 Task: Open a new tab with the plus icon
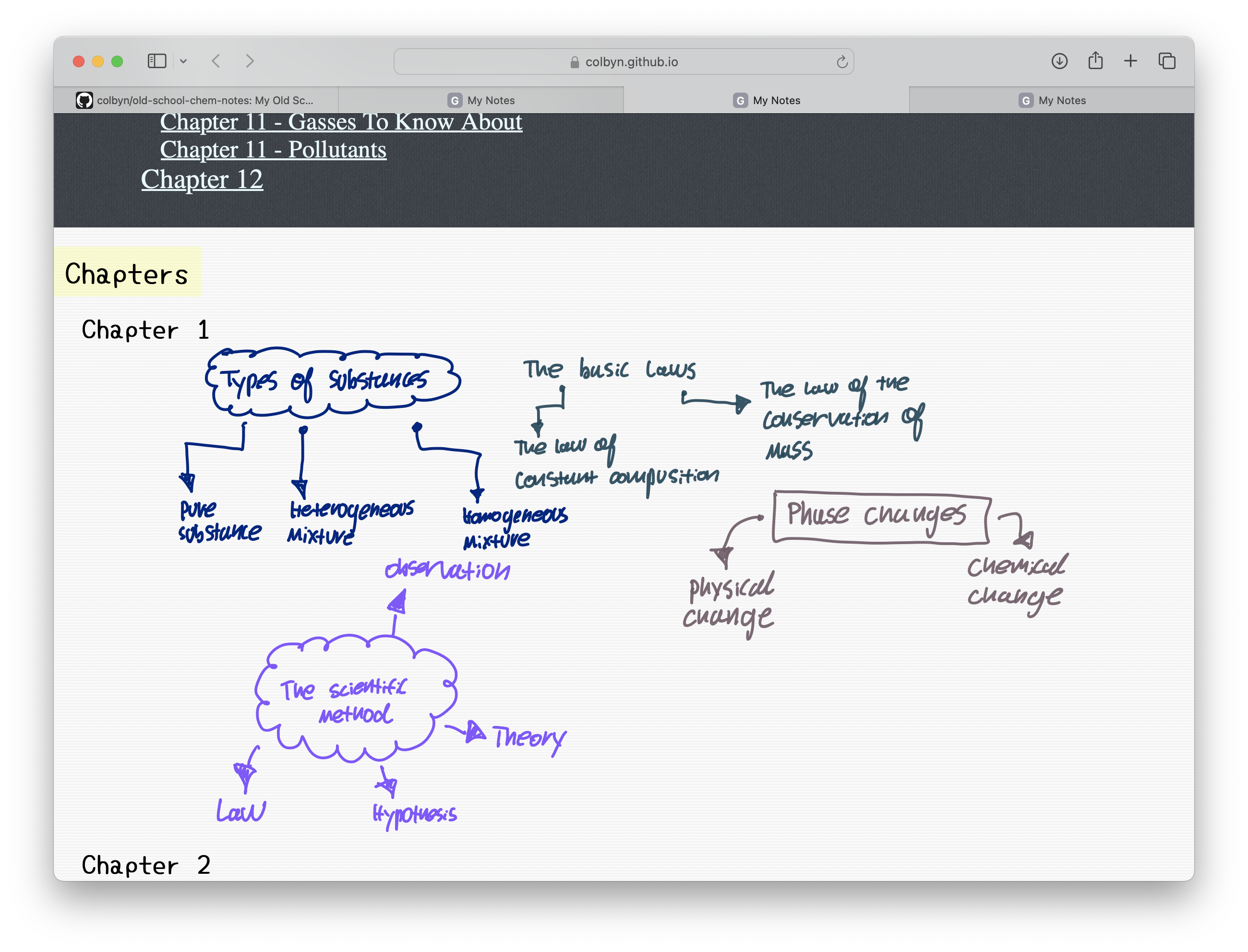click(x=1130, y=60)
